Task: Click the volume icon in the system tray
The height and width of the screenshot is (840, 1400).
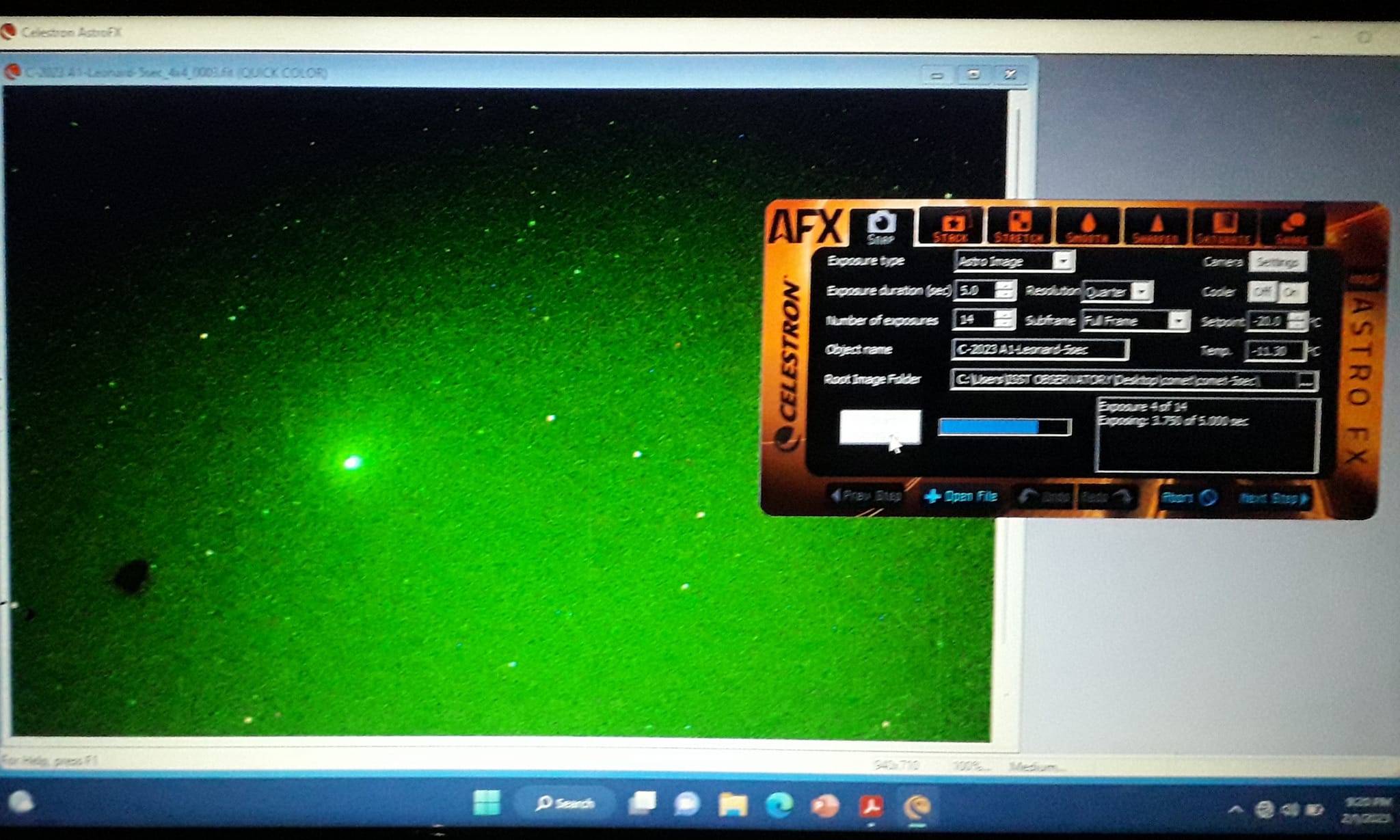Action: [x=1289, y=810]
